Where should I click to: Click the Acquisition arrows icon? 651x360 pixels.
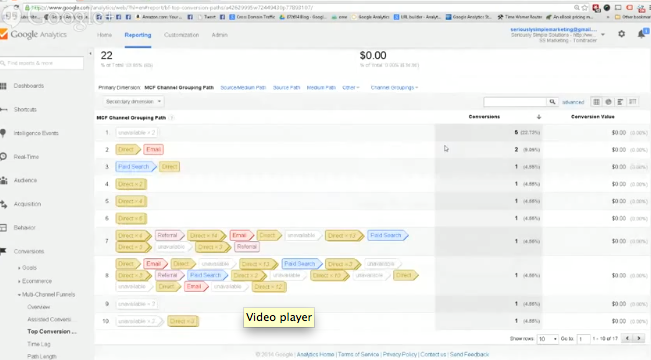(x=3, y=204)
